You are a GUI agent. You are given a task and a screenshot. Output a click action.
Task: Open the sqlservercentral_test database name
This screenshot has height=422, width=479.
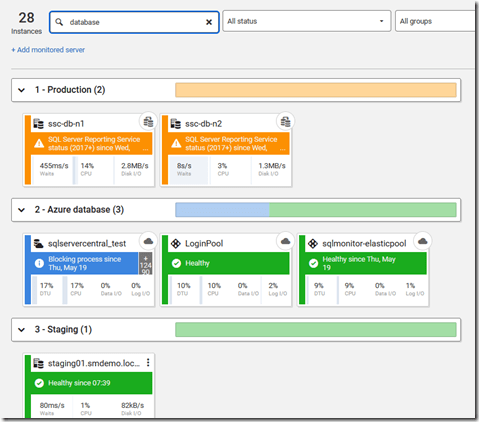pyautogui.click(x=87, y=244)
